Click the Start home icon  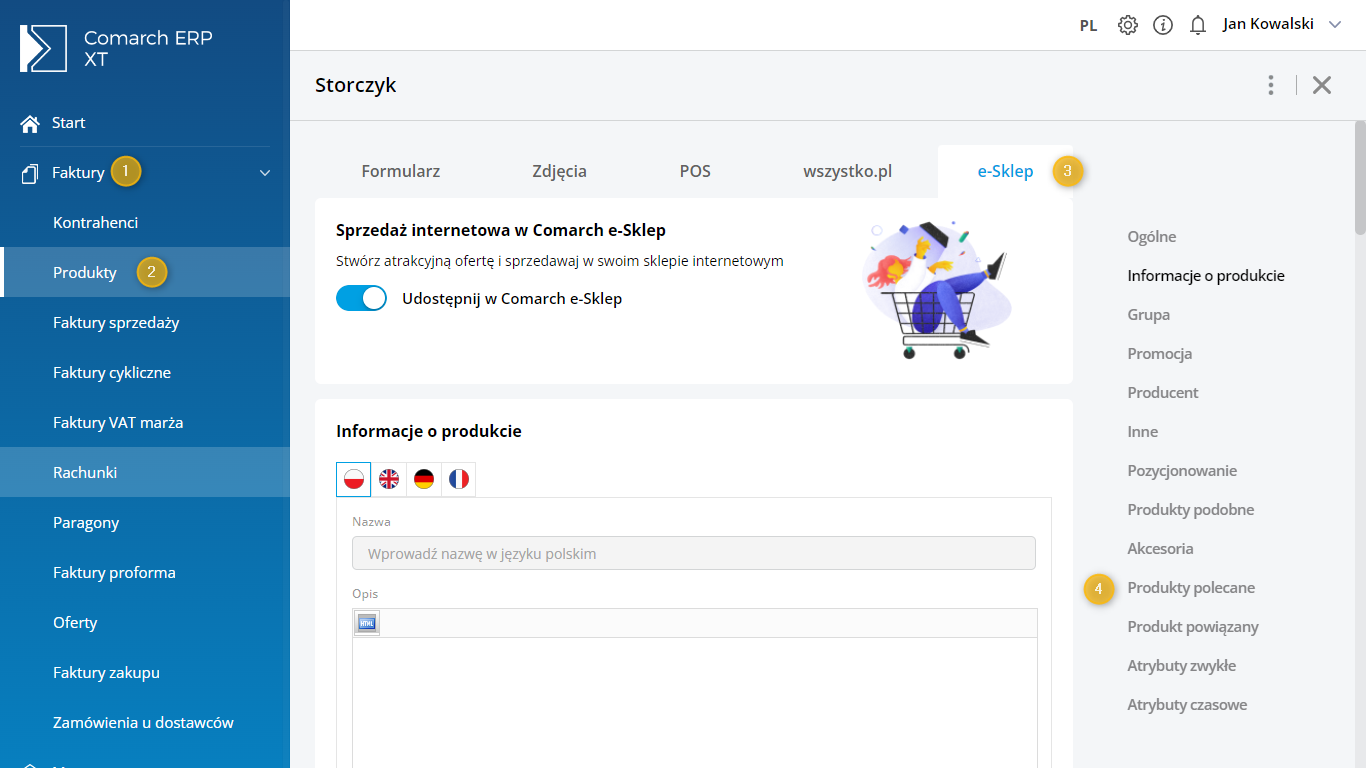(x=30, y=123)
